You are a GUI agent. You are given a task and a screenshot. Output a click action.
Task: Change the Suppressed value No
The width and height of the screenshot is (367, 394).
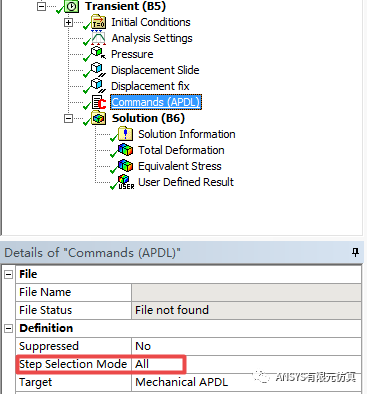pos(246,346)
